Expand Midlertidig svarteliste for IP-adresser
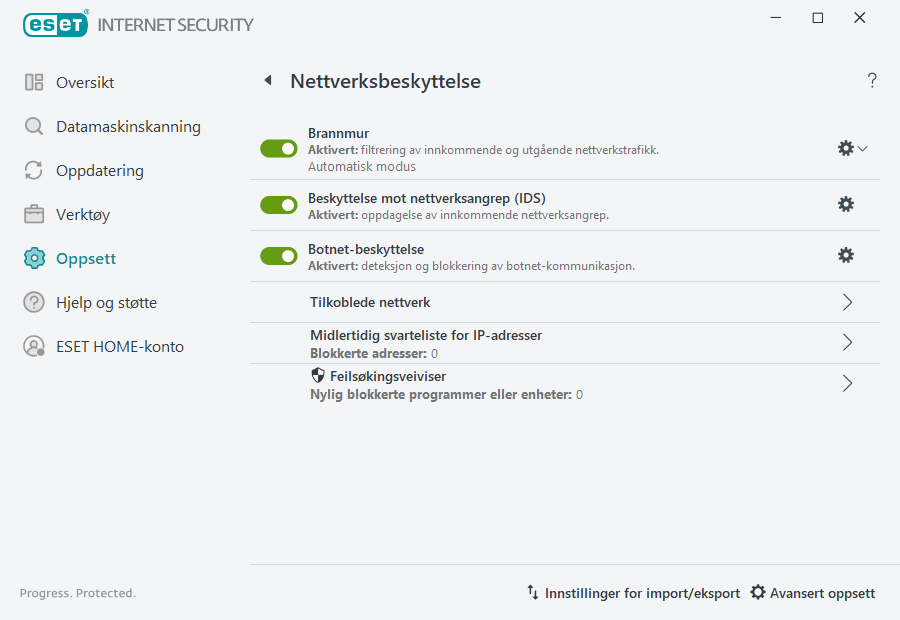900x620 pixels. pyautogui.click(x=847, y=343)
